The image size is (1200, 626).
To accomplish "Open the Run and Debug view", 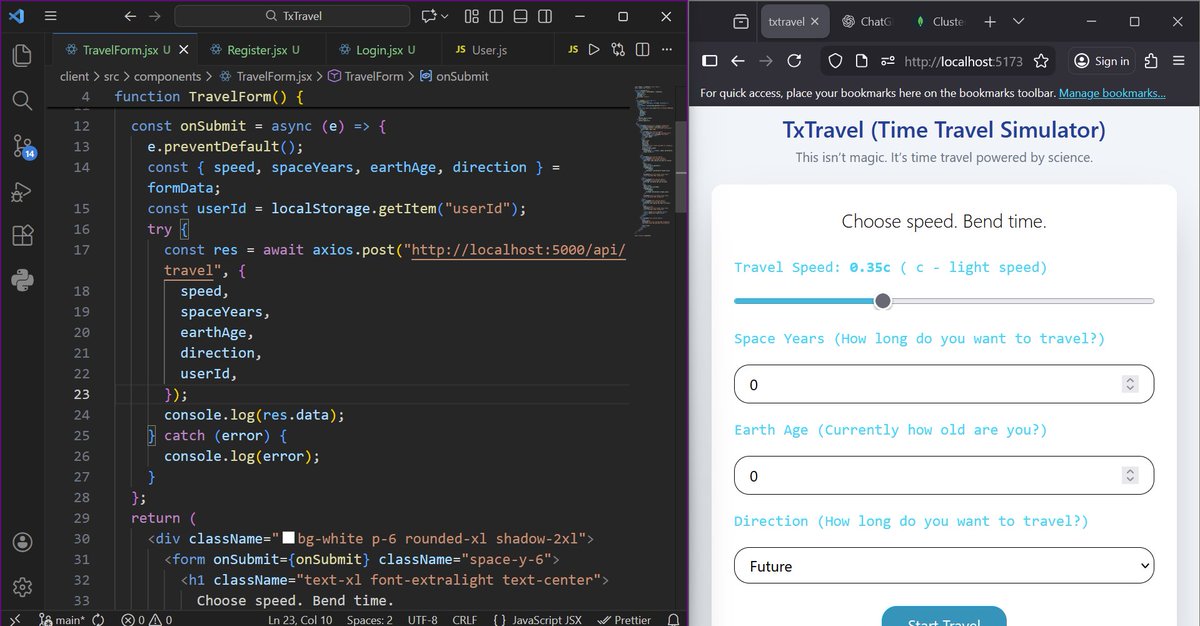I will point(23,191).
